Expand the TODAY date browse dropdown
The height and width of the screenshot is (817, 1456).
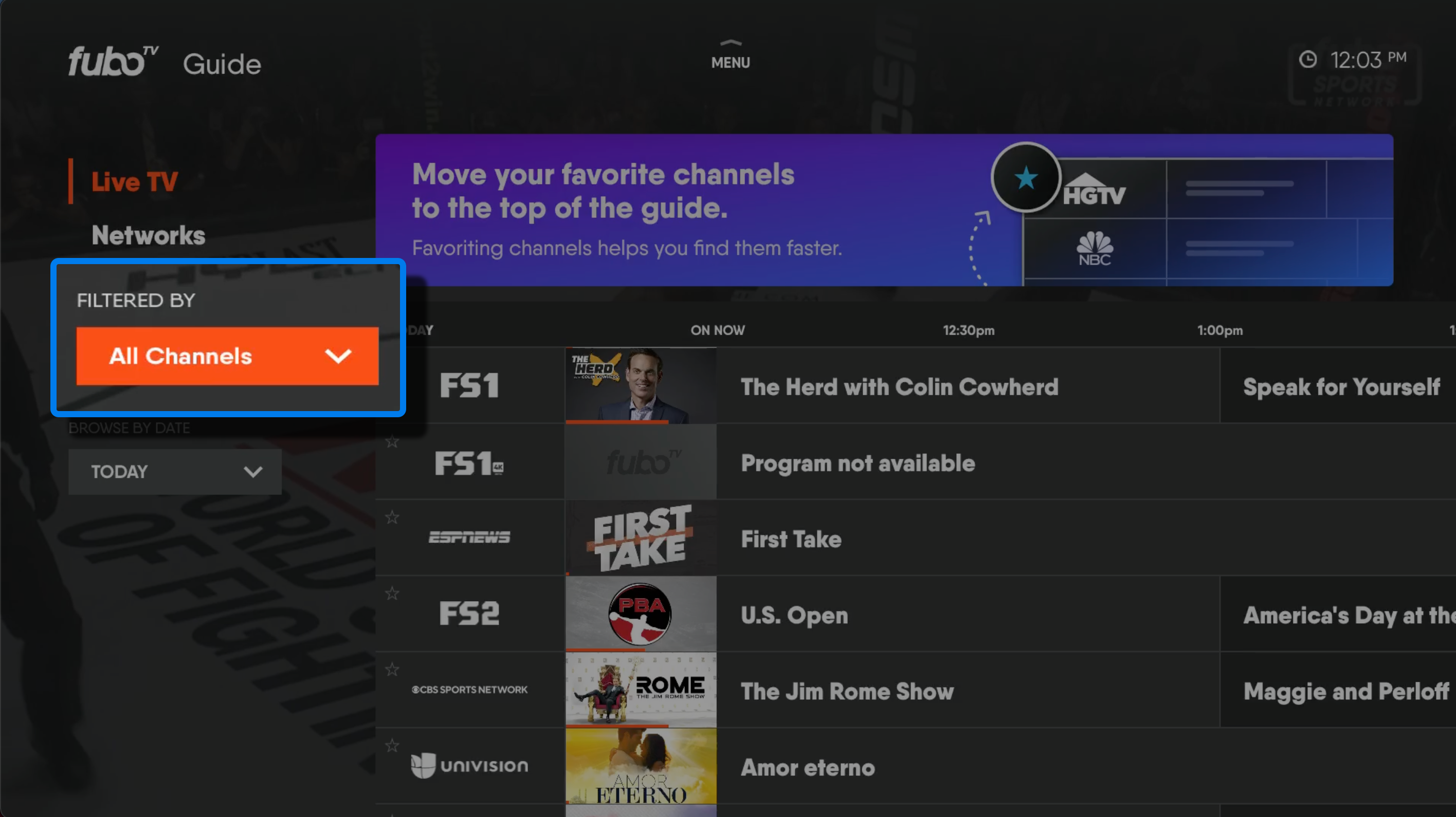(x=175, y=470)
